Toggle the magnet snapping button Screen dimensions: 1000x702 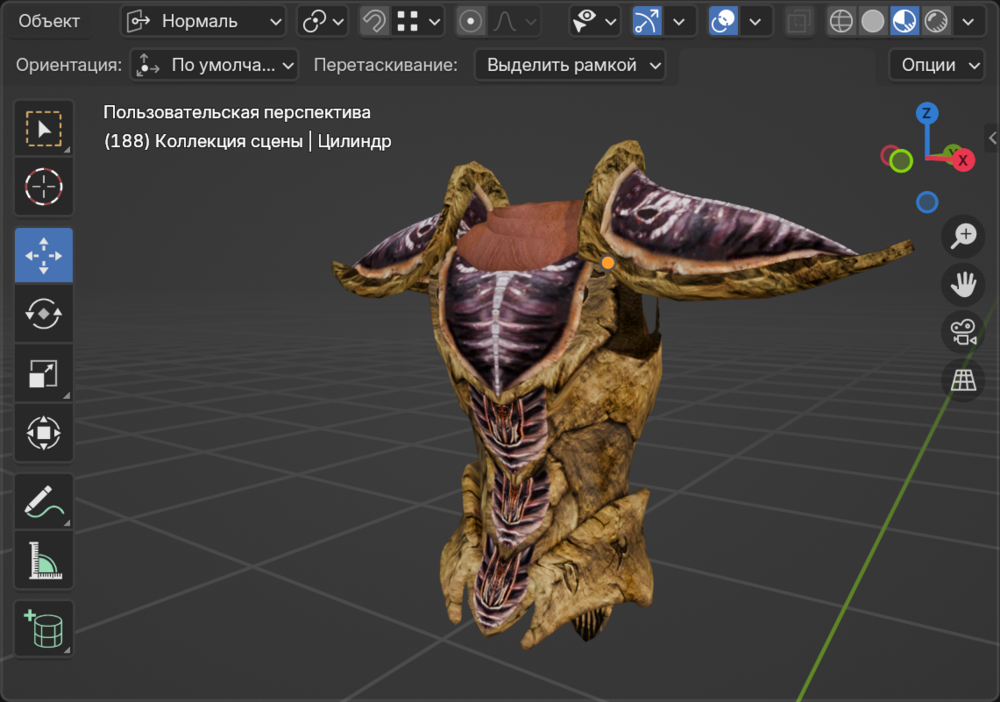374,21
